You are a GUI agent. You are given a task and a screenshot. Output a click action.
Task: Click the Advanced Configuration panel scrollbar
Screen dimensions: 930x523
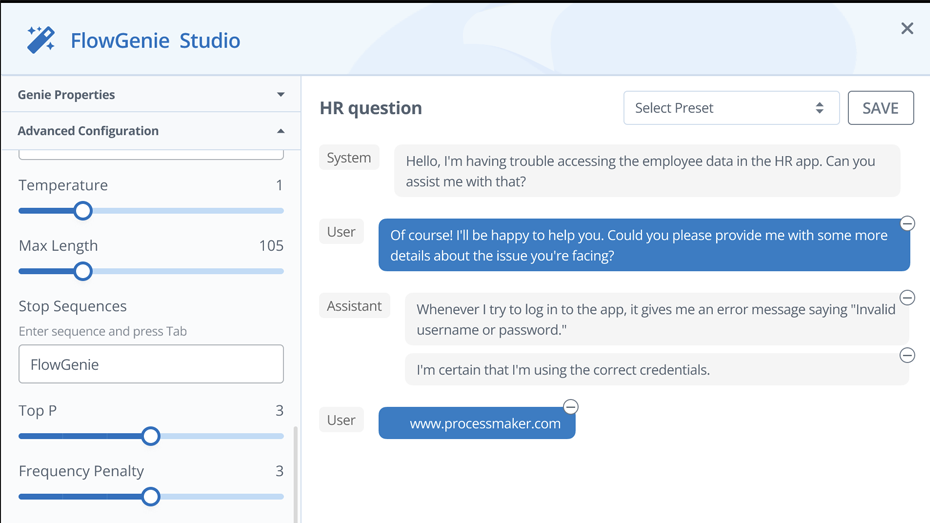click(295, 474)
